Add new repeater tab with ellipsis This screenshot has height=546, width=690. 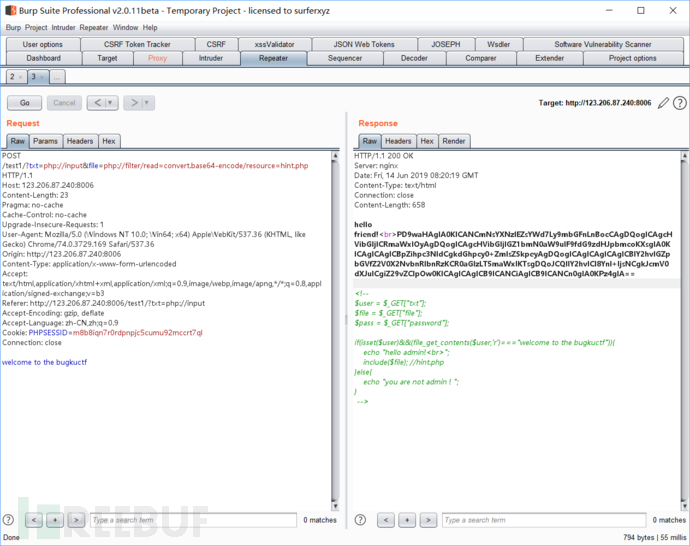57,77
